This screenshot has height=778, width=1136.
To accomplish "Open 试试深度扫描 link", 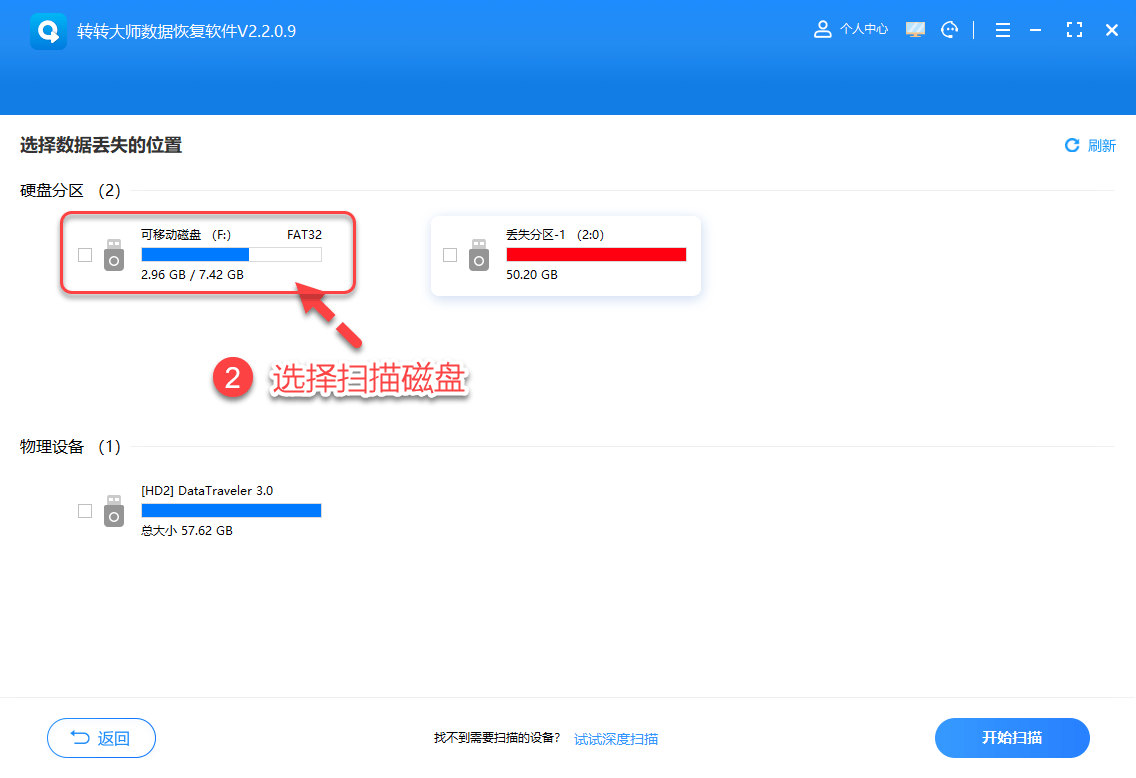I will [615, 738].
